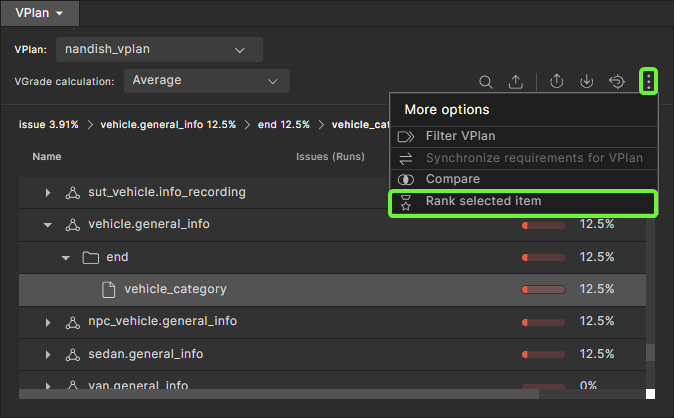Click the circular sync arrows toolbar icon
This screenshot has height=418, width=674.
(617, 82)
